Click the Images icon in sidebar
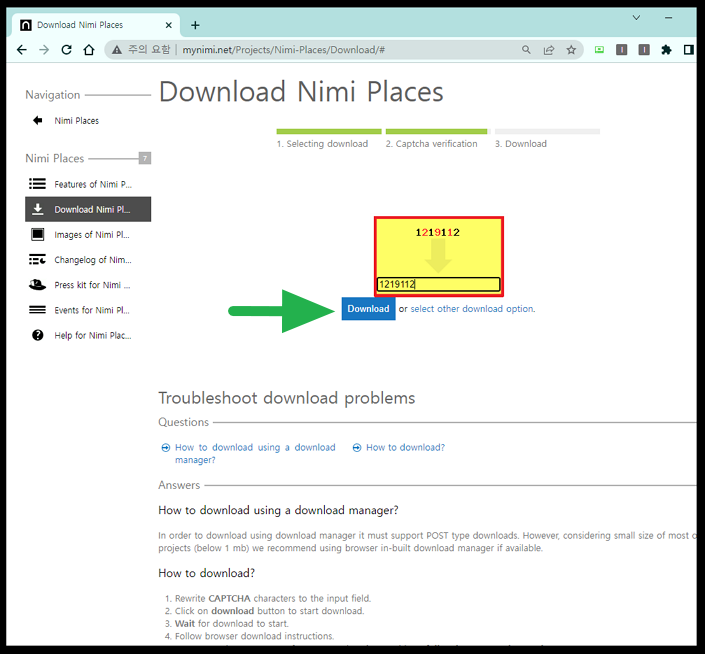Image resolution: width=705 pixels, height=654 pixels. (37, 234)
